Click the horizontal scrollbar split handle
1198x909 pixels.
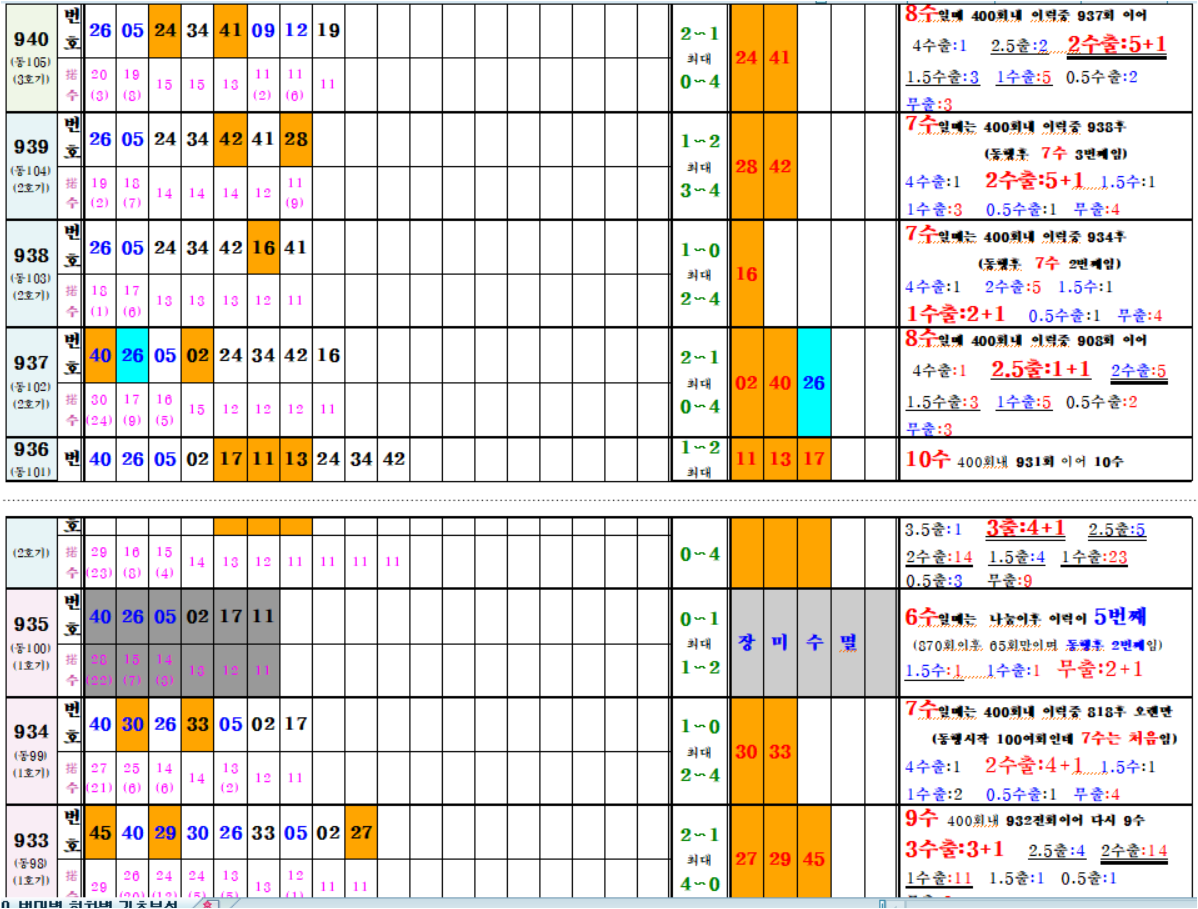point(884,903)
